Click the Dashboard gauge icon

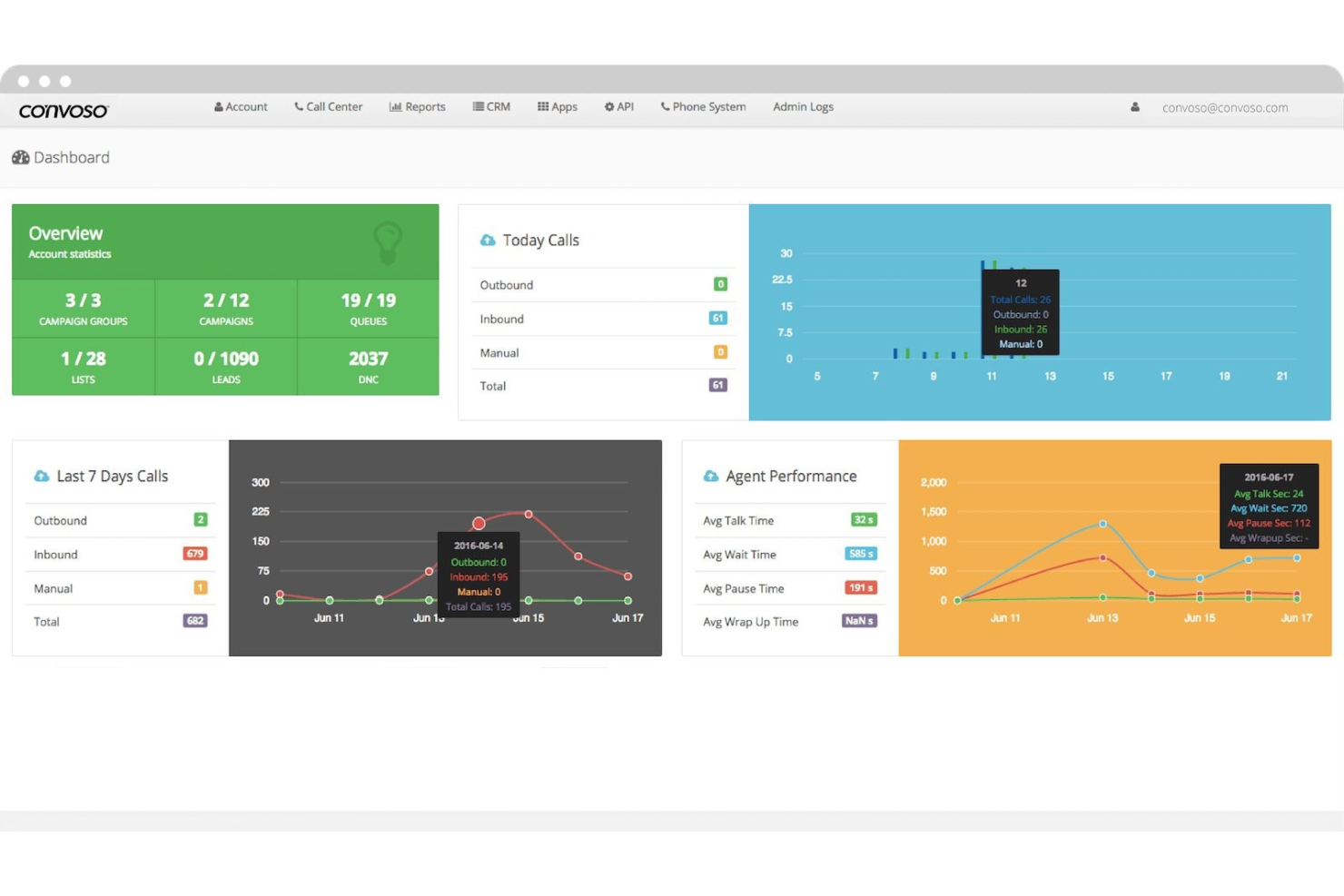click(20, 157)
